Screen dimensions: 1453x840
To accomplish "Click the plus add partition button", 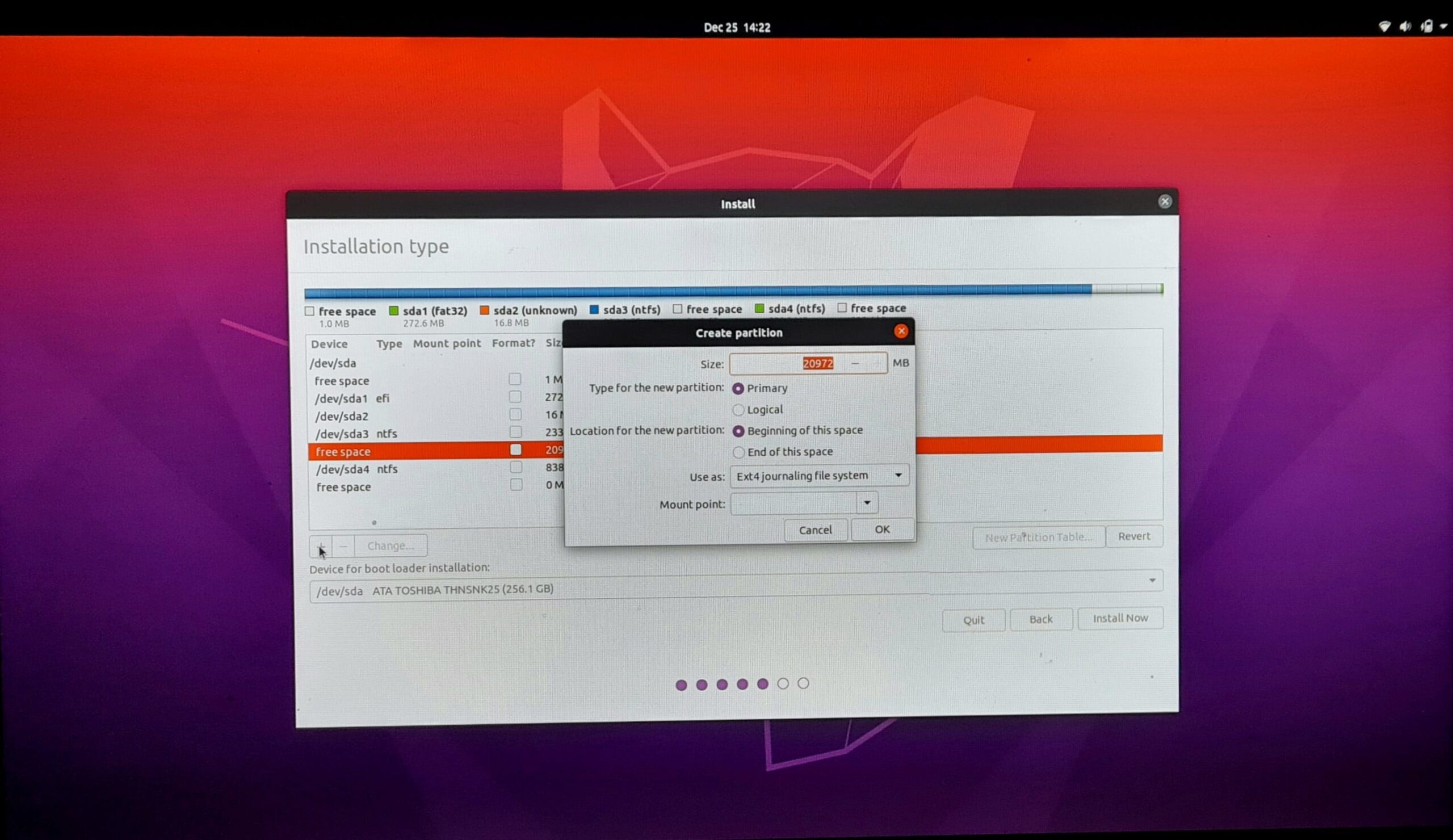I will tap(321, 545).
